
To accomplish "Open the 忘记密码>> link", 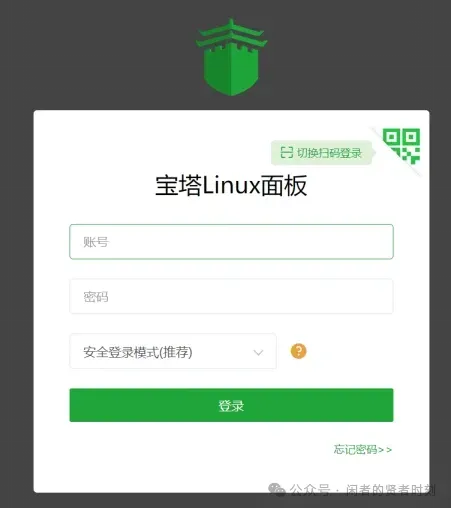I will tap(363, 449).
